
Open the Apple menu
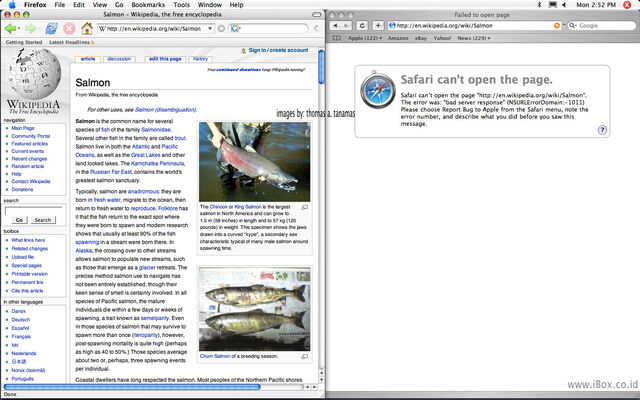pos(12,4)
